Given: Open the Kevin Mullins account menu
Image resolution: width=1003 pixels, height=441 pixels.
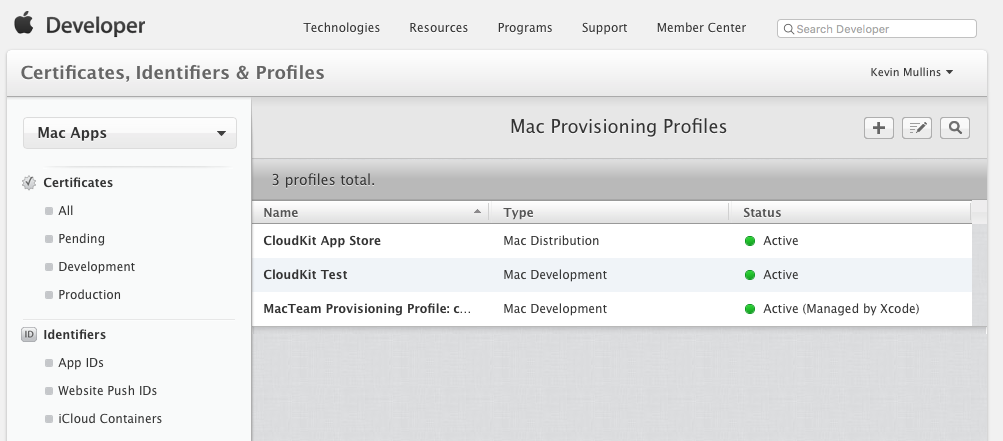Looking at the screenshot, I should [912, 72].
